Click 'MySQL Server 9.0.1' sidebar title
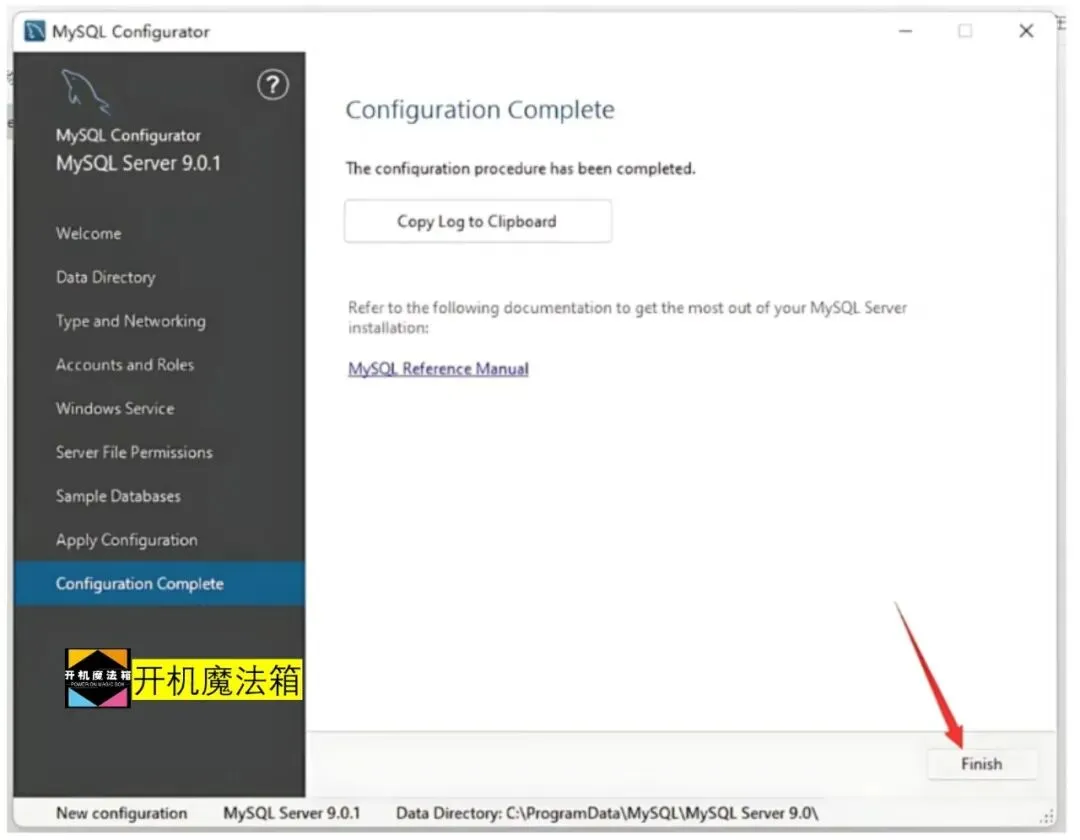The image size is (1080, 840). point(138,164)
